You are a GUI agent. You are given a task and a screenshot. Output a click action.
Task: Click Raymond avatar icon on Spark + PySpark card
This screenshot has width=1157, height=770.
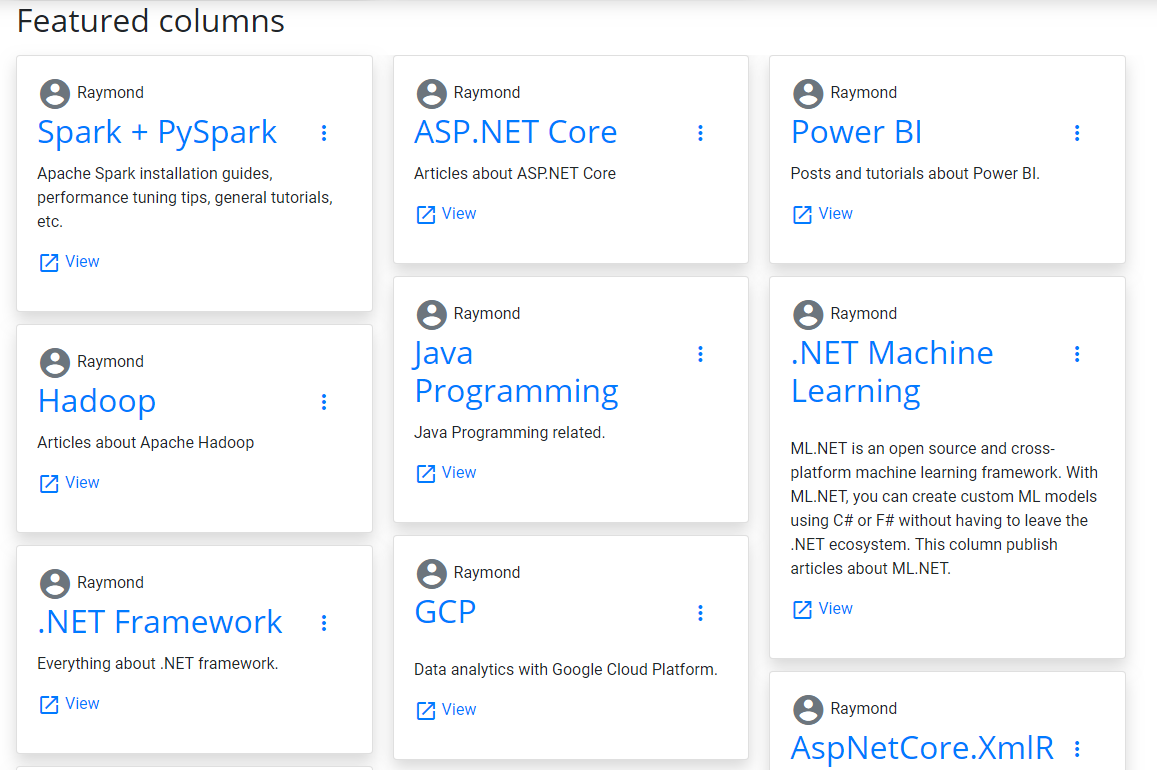[55, 94]
